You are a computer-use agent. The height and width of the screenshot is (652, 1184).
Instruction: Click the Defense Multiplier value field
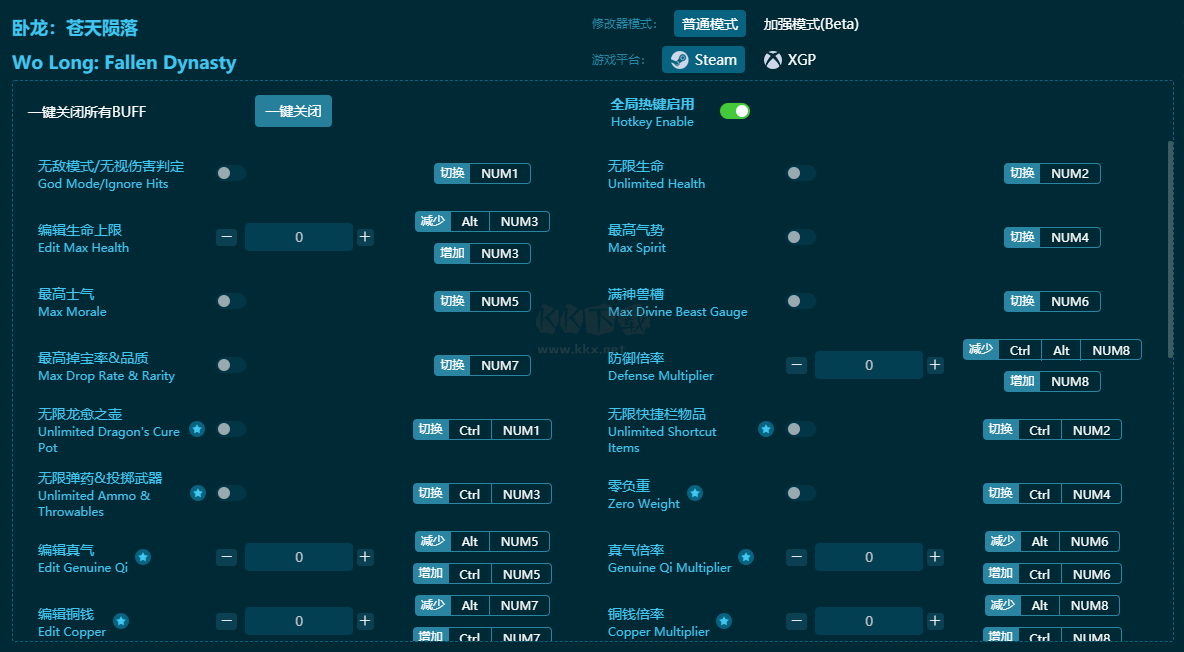(x=869, y=366)
